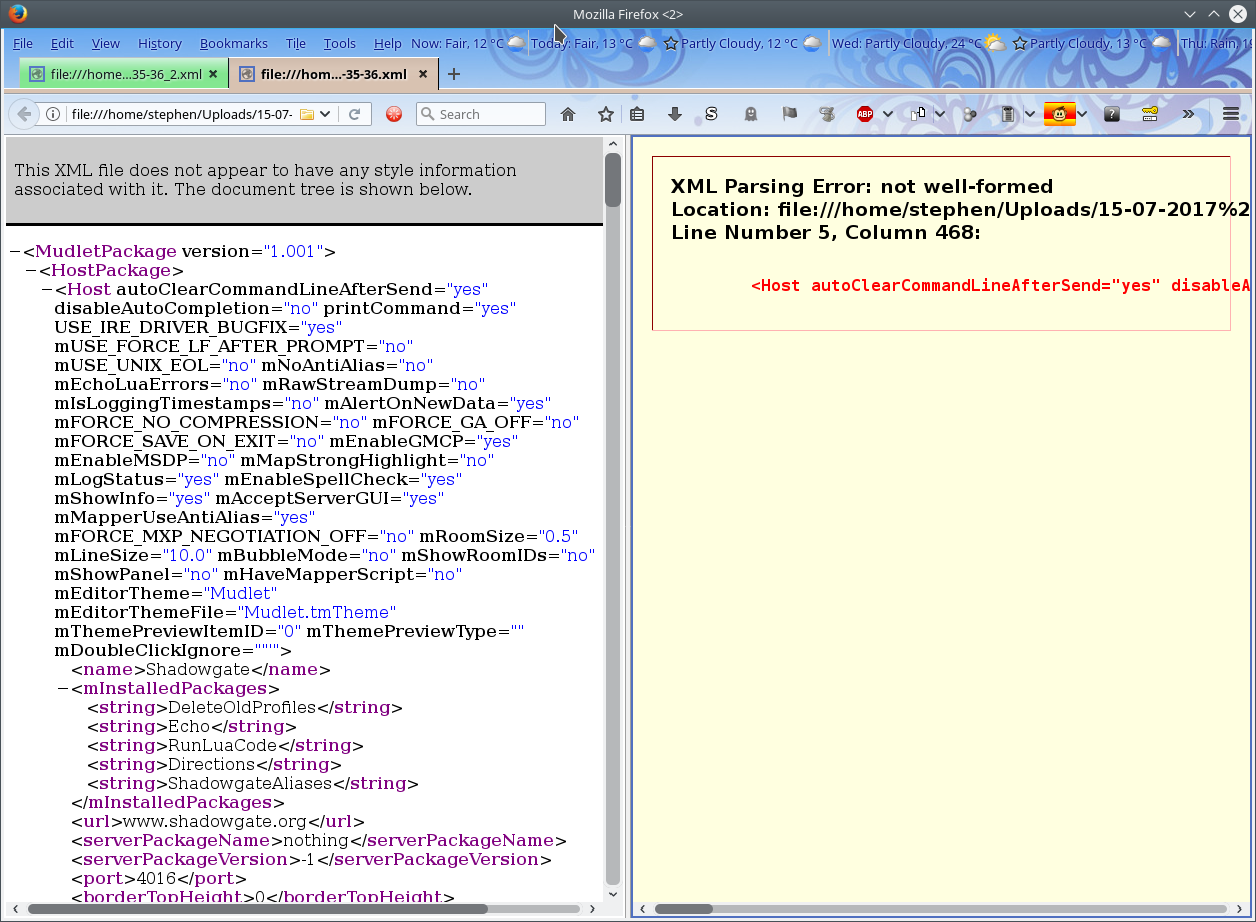Viewport: 1256px width, 922px height.
Task: Click the folder icon in address bar
Action: coord(307,114)
